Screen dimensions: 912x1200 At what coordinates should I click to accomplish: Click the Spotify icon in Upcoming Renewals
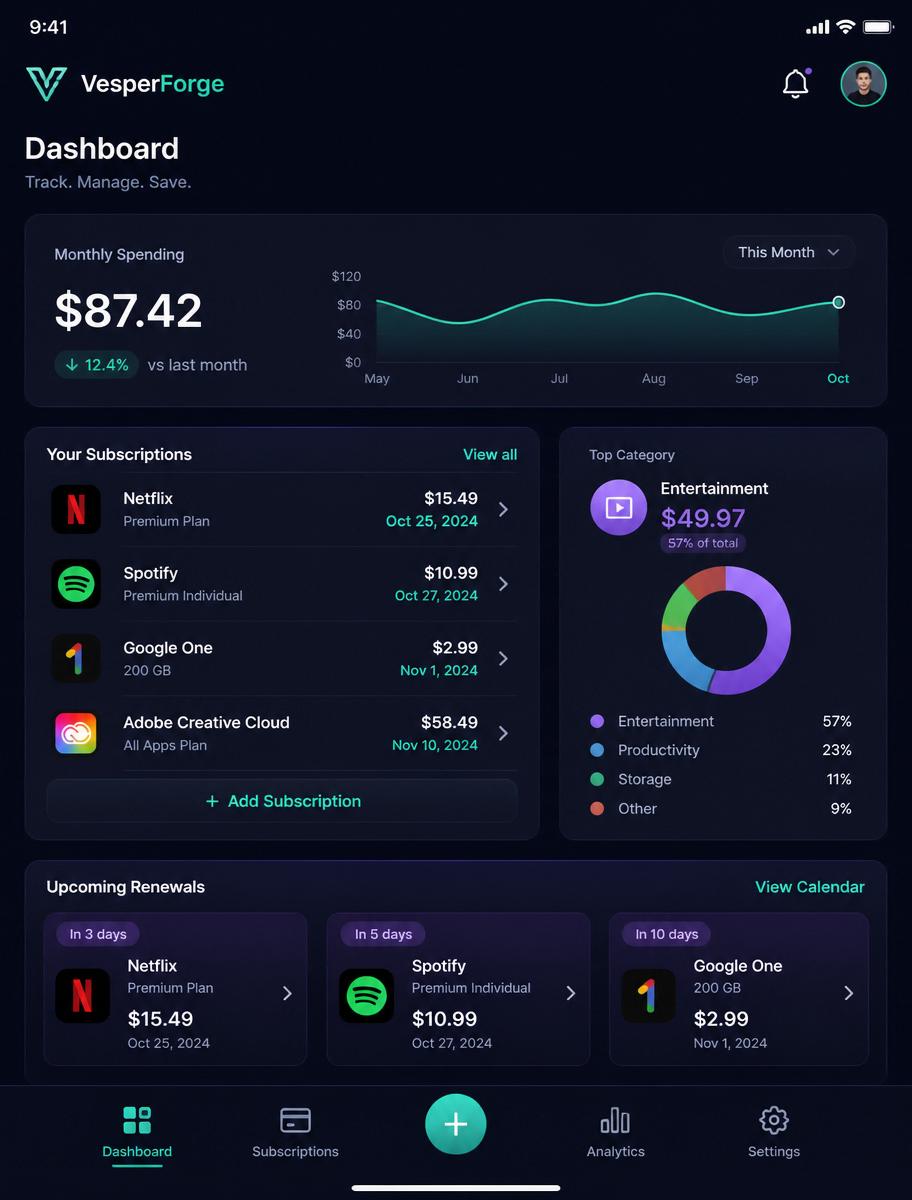(x=367, y=994)
